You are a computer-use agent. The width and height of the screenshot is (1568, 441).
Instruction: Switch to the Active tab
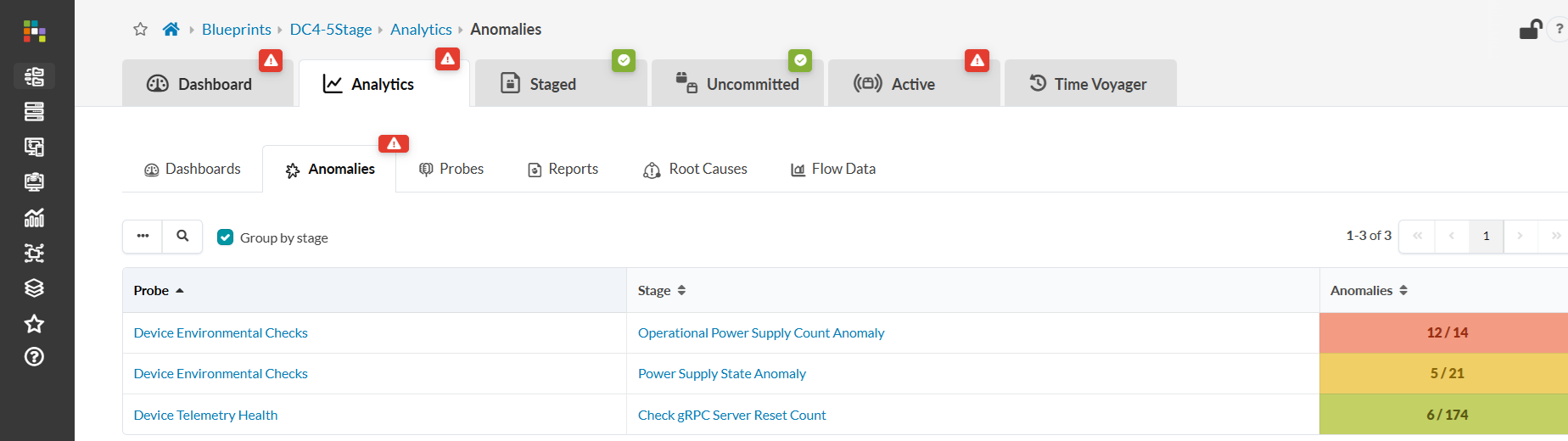tap(914, 83)
